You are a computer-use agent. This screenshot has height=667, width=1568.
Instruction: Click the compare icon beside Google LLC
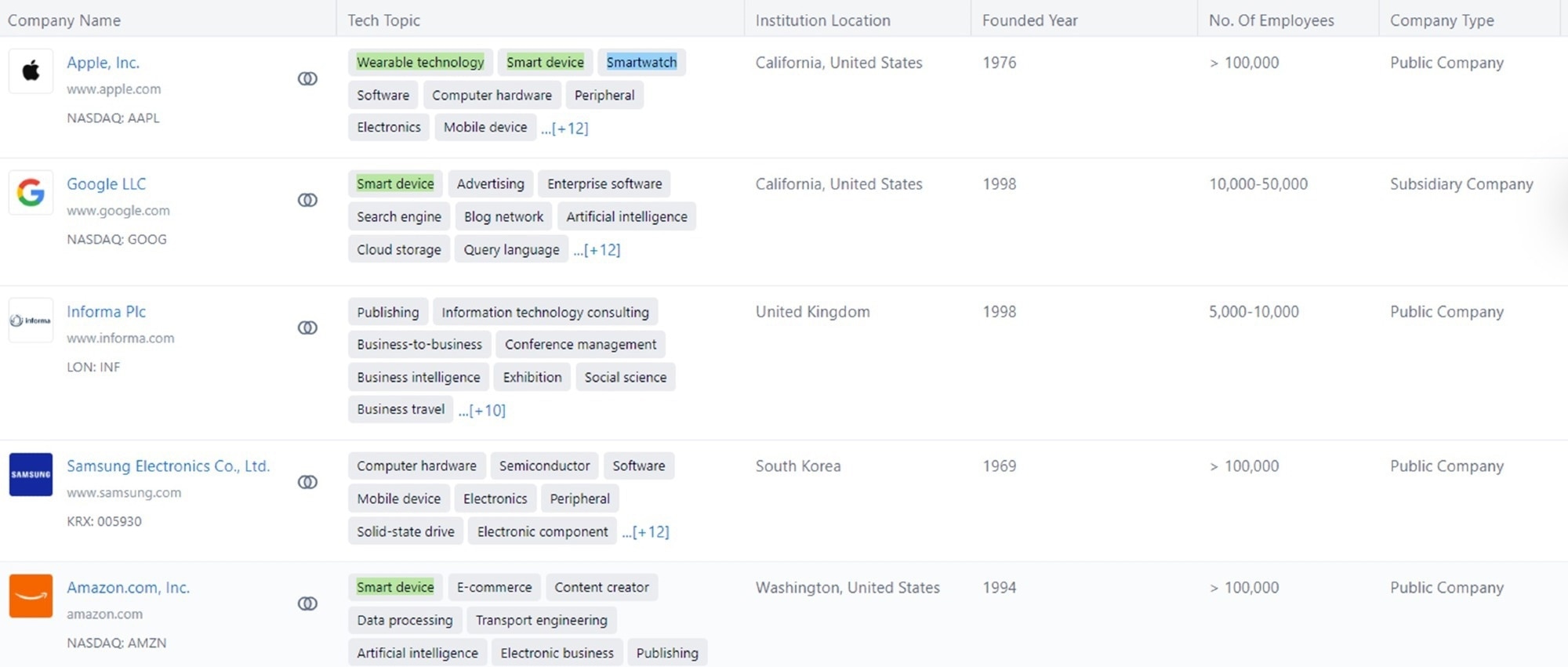307,200
